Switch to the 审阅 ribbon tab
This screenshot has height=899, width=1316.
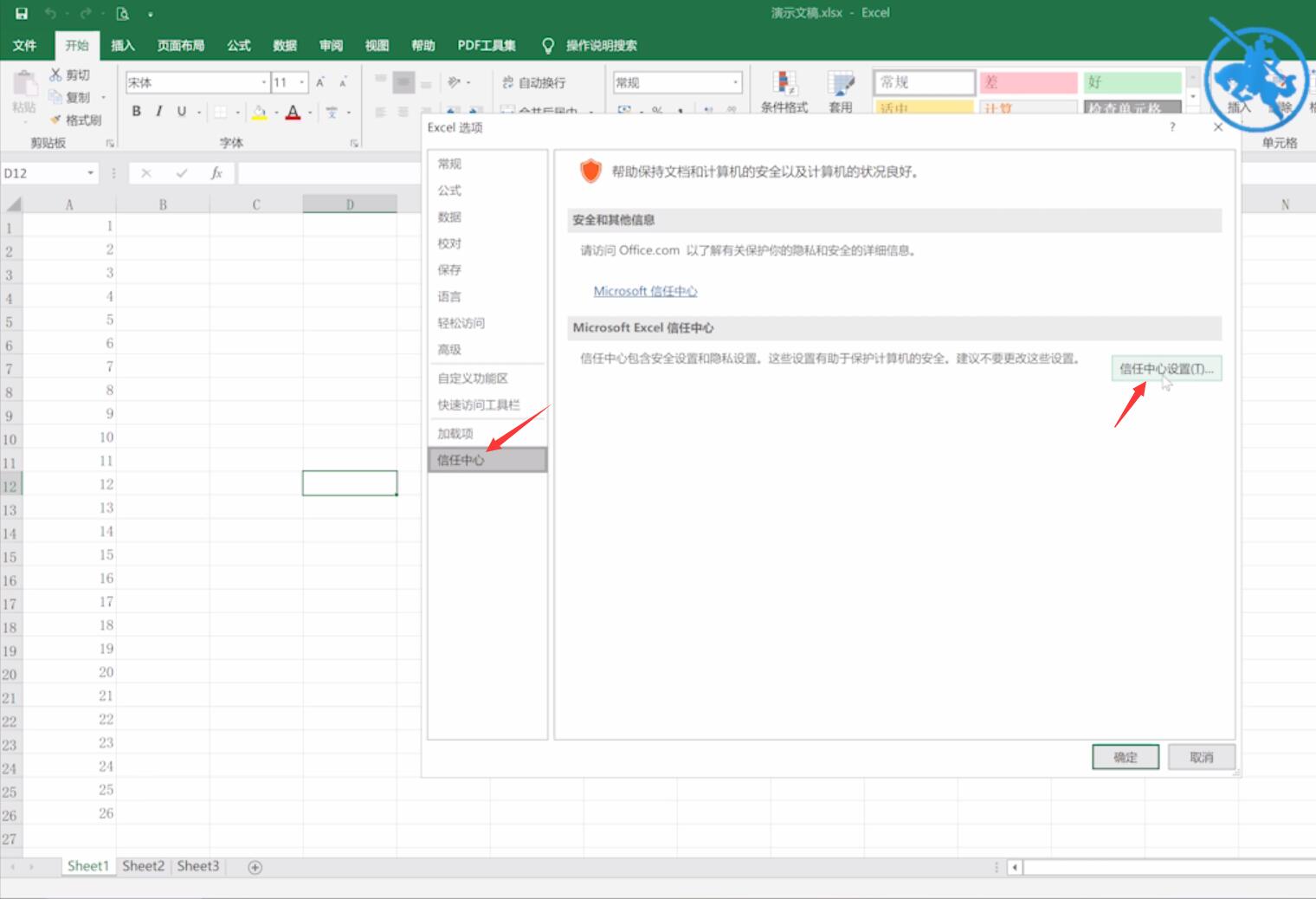pyautogui.click(x=331, y=45)
